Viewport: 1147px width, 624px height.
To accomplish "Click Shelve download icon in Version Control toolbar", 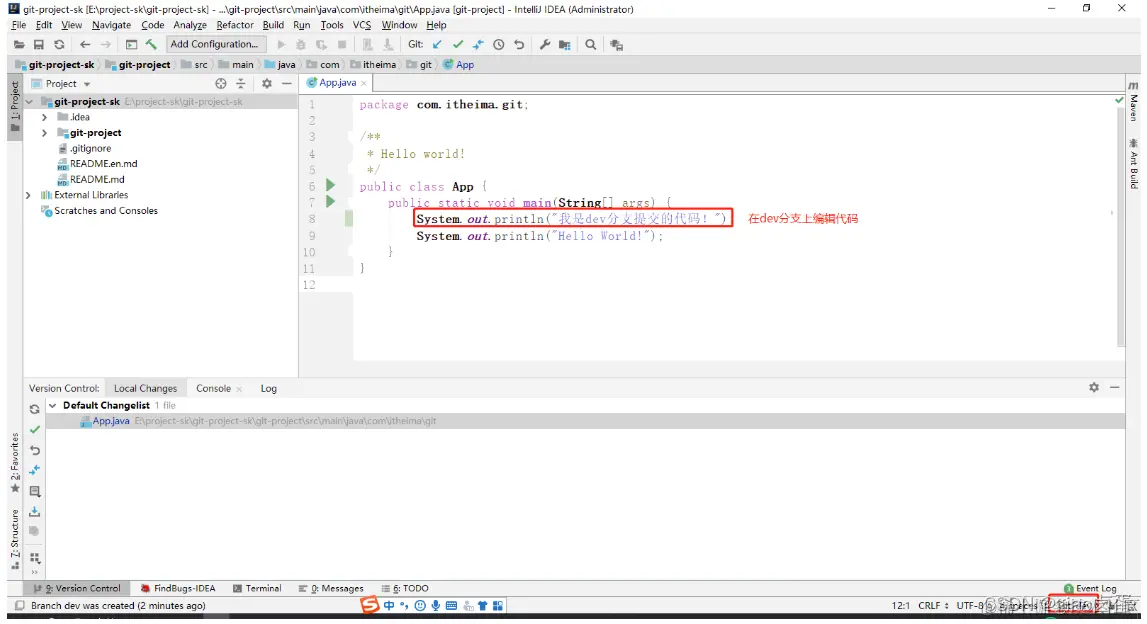I will tap(34, 511).
